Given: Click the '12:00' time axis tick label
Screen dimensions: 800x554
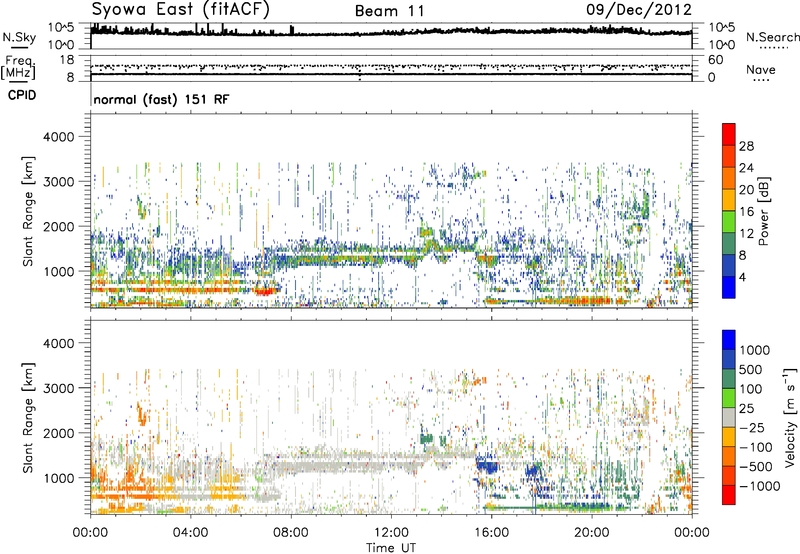Looking at the screenshot, I should 391,533.
